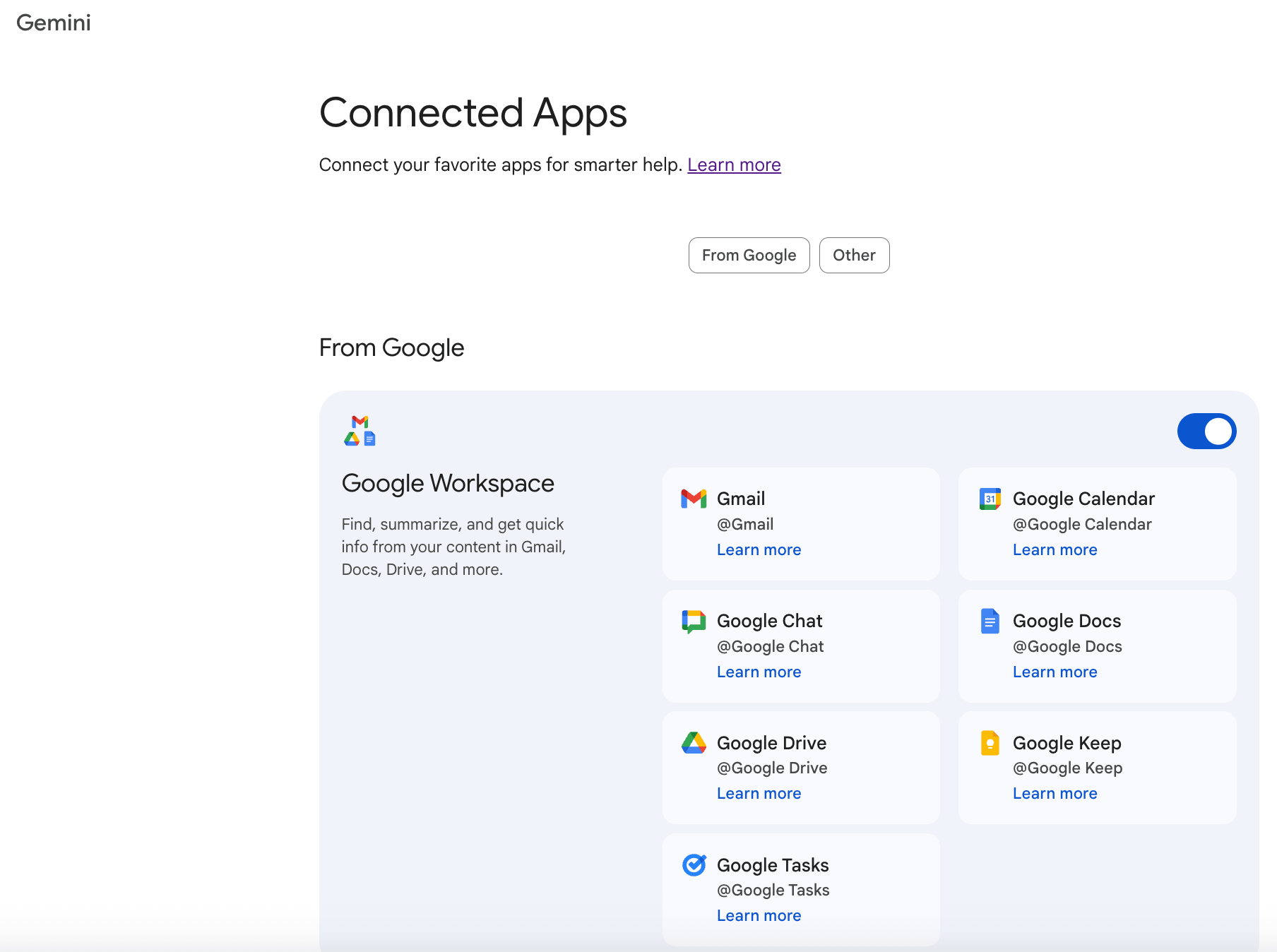Click the Google Chat icon
This screenshot has width=1277, height=952.
[x=694, y=621]
